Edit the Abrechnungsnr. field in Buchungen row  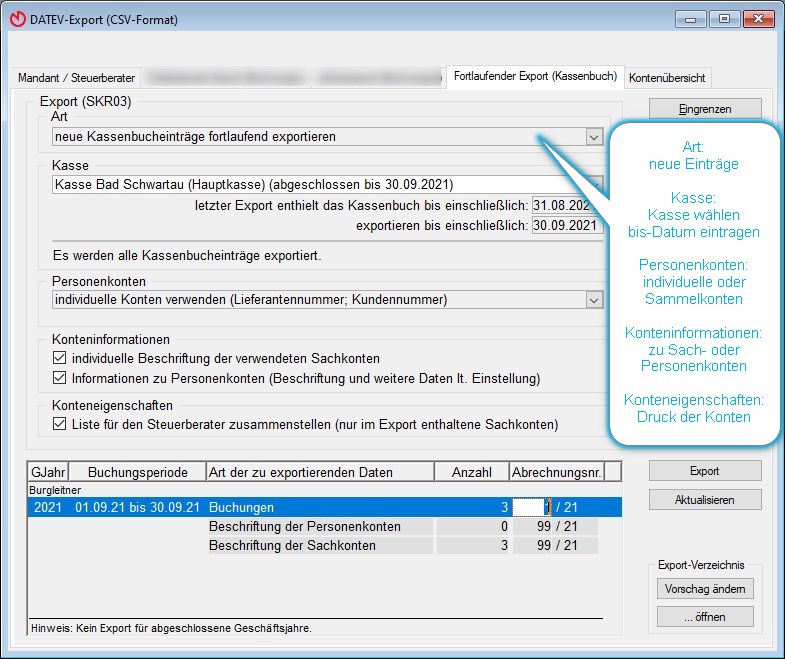tap(532, 507)
